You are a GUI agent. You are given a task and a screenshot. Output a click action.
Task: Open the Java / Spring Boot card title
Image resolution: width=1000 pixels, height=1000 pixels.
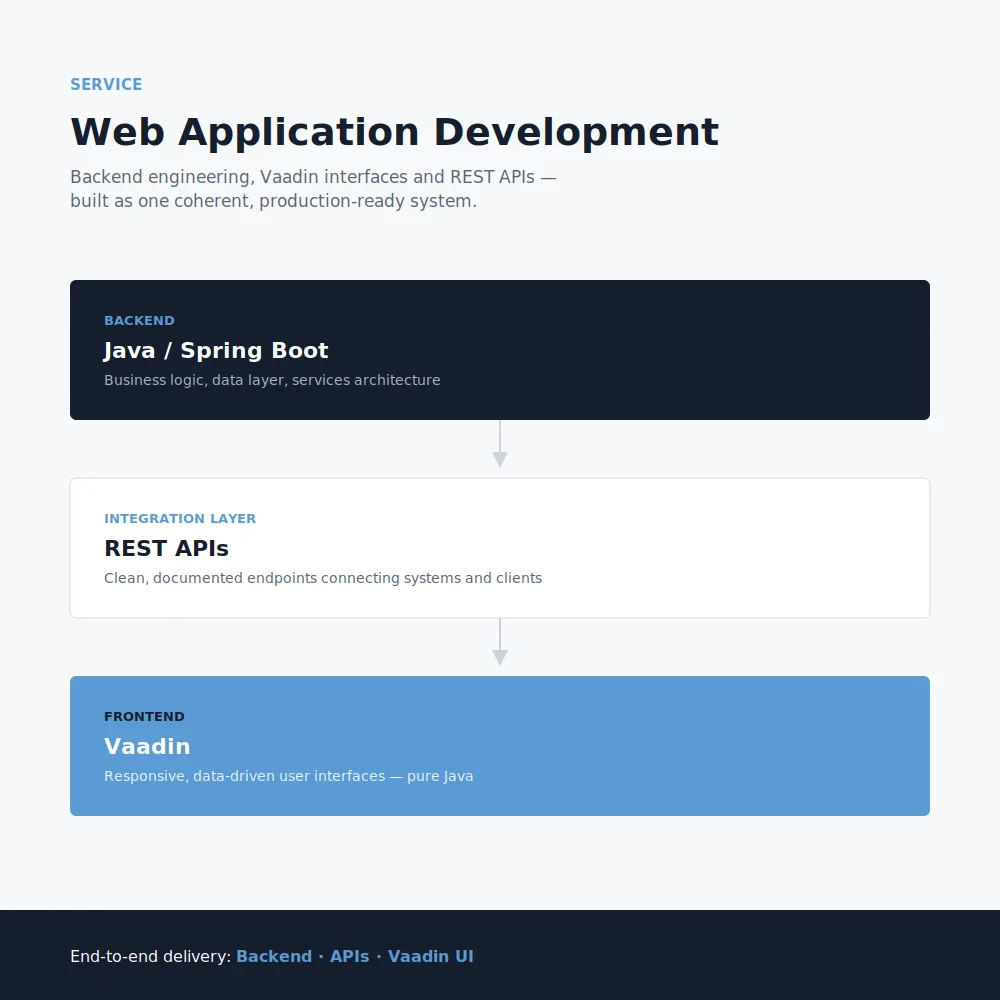click(216, 351)
